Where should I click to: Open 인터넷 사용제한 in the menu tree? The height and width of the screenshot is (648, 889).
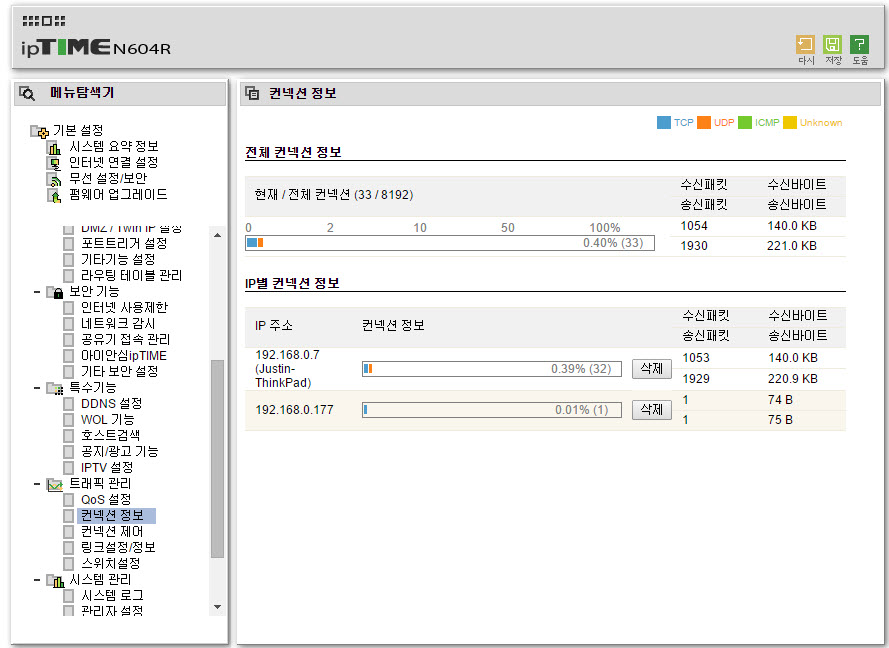(x=125, y=307)
